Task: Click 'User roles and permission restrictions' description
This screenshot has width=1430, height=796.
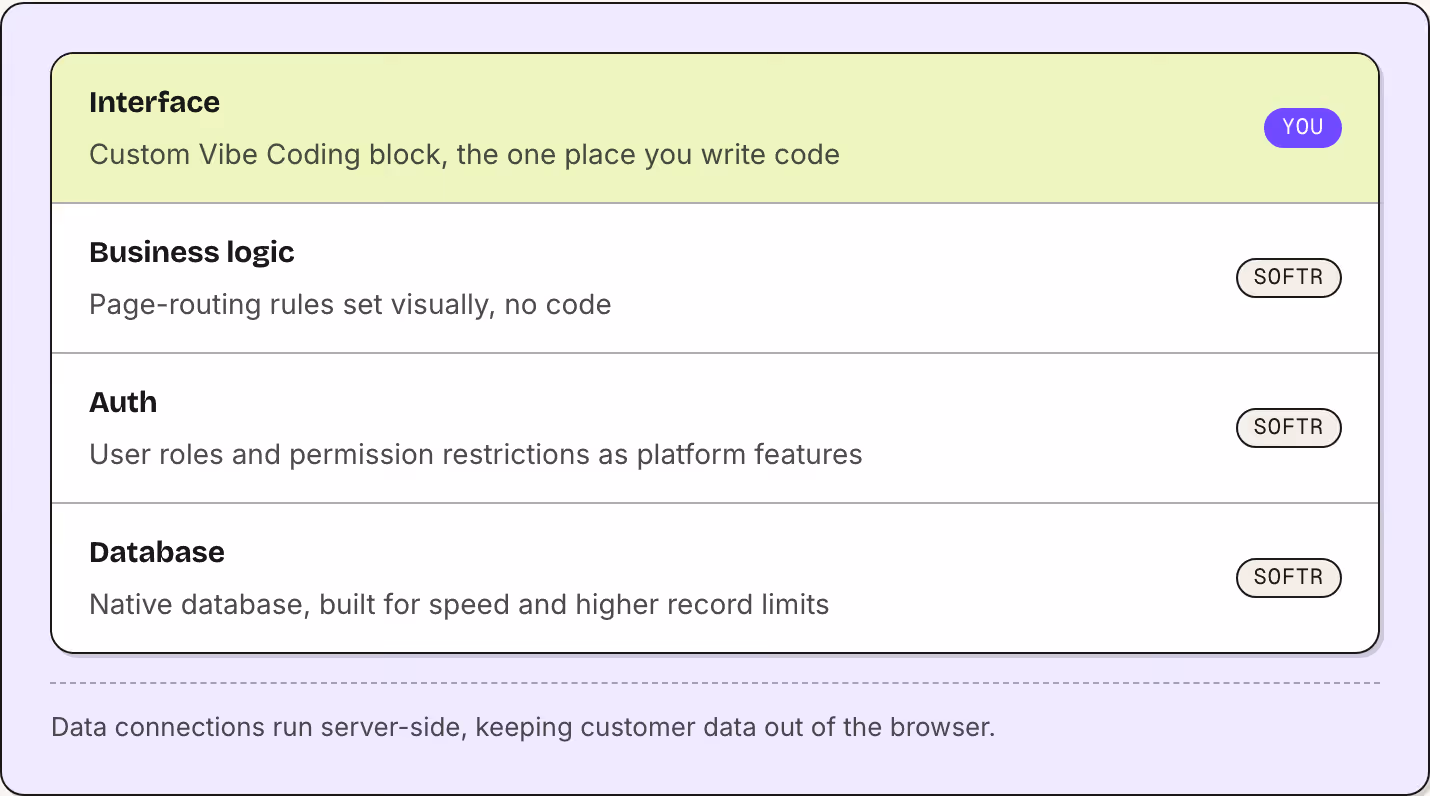Action: coord(476,455)
